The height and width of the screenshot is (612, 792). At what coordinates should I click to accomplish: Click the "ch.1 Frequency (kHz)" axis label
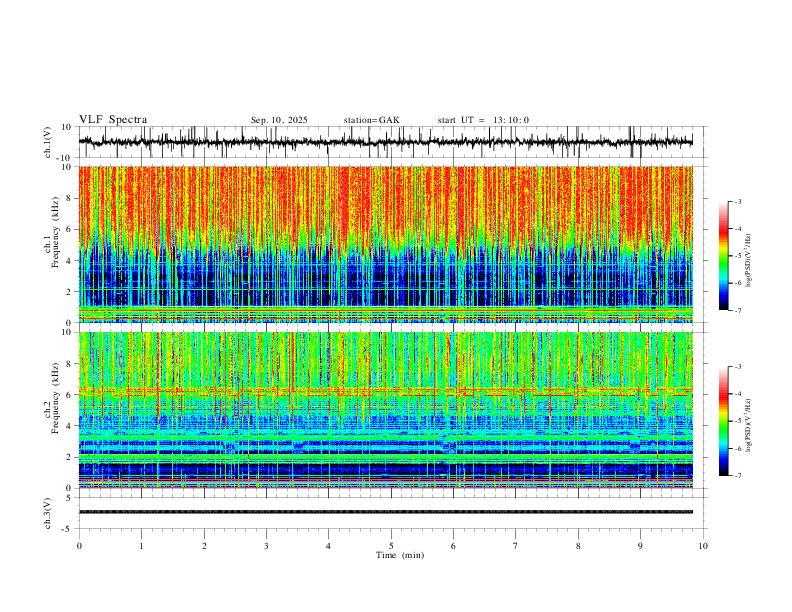tap(51, 230)
